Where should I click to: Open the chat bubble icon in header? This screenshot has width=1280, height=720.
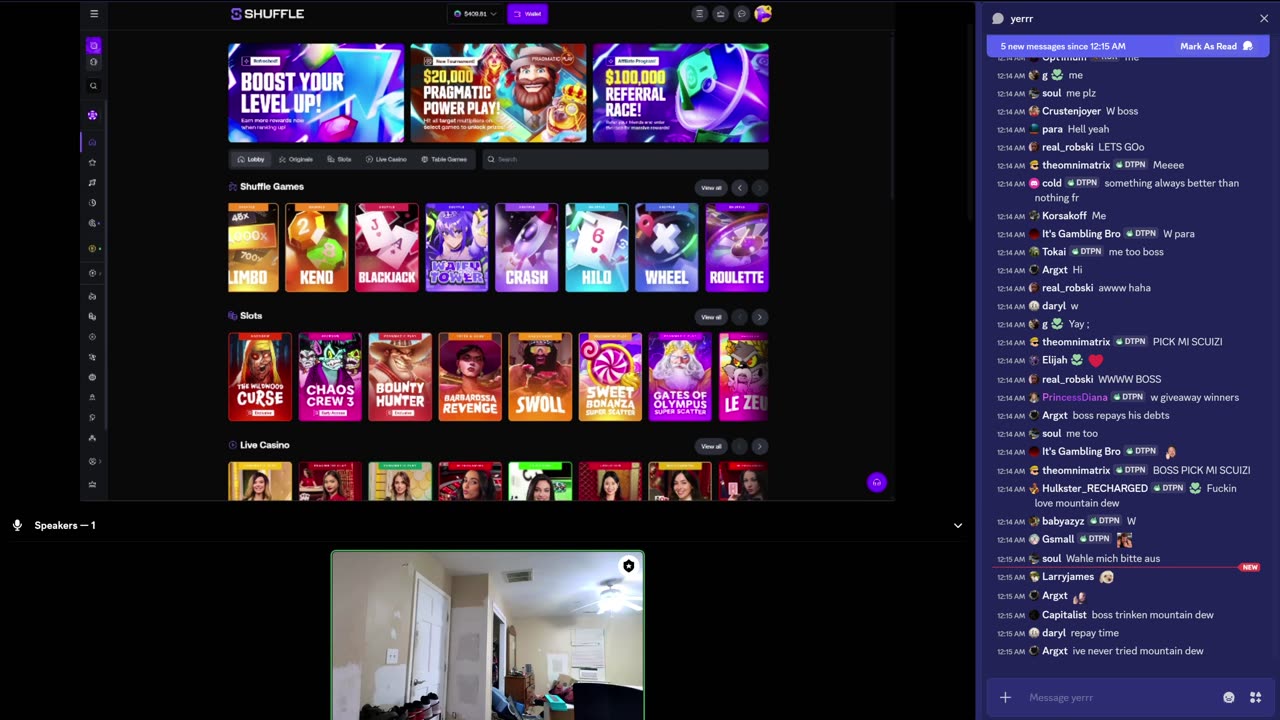click(x=742, y=14)
